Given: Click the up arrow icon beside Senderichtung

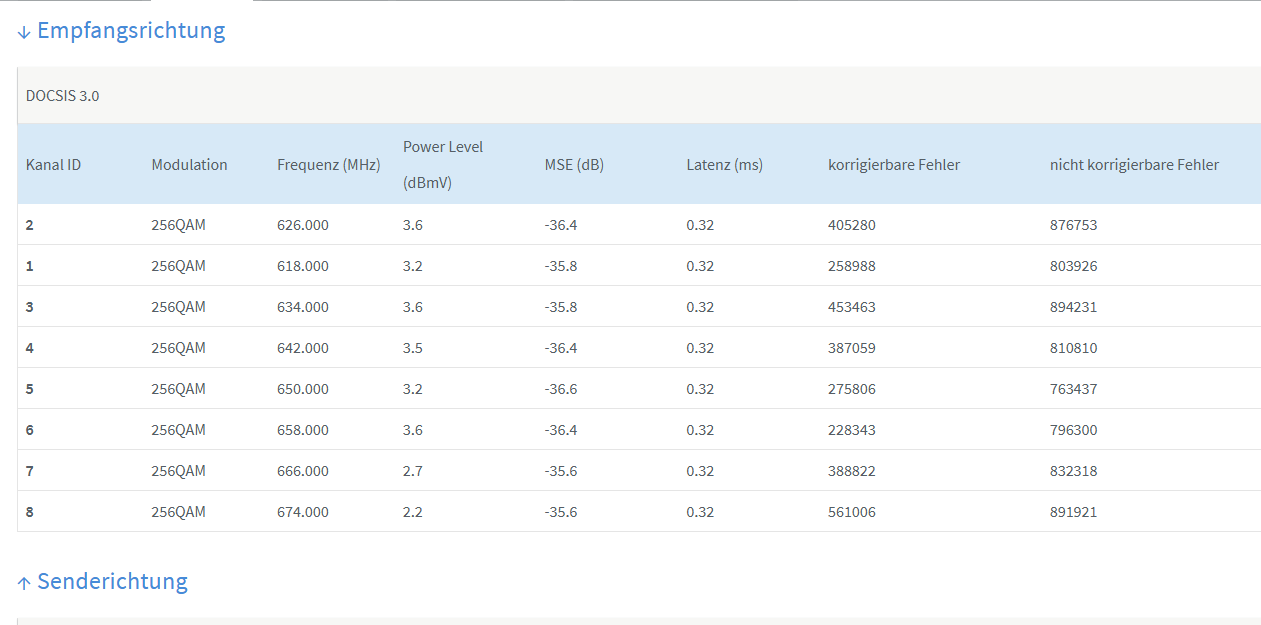Looking at the screenshot, I should (24, 583).
